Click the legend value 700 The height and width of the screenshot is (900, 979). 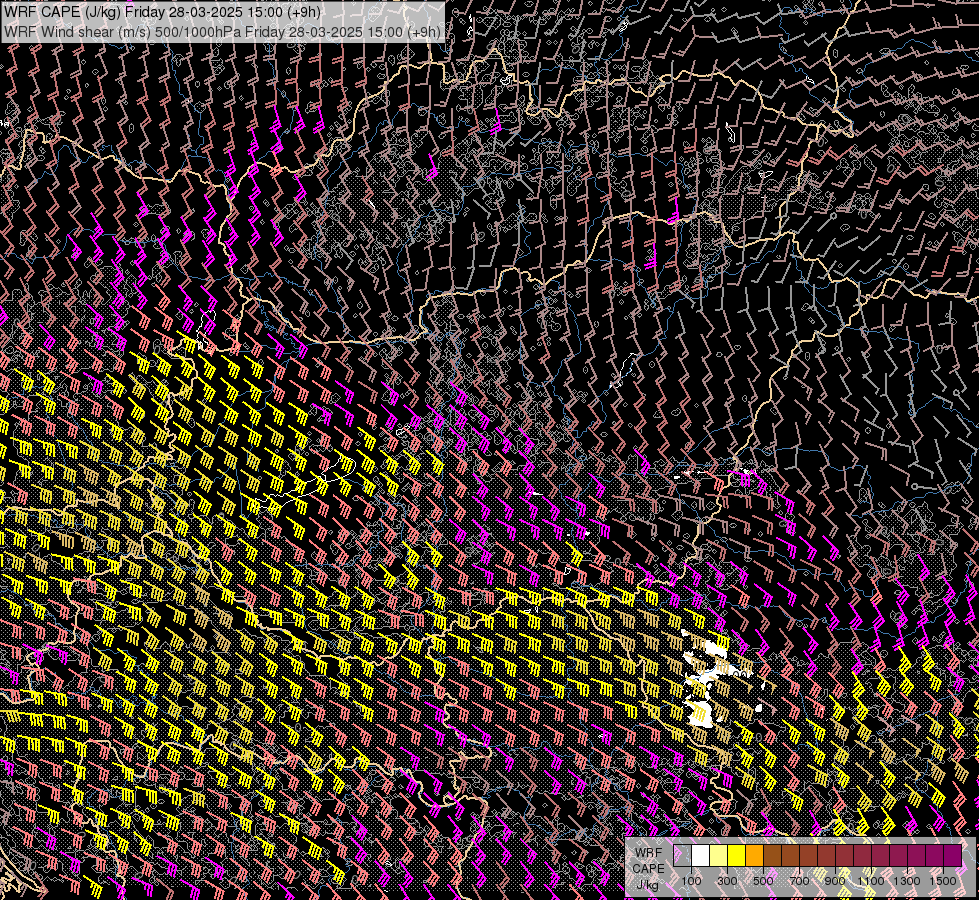(799, 881)
